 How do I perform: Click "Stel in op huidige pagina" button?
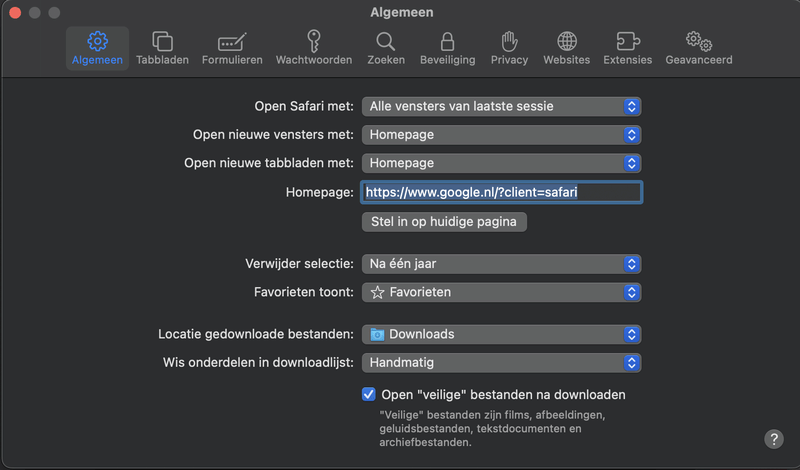point(443,222)
